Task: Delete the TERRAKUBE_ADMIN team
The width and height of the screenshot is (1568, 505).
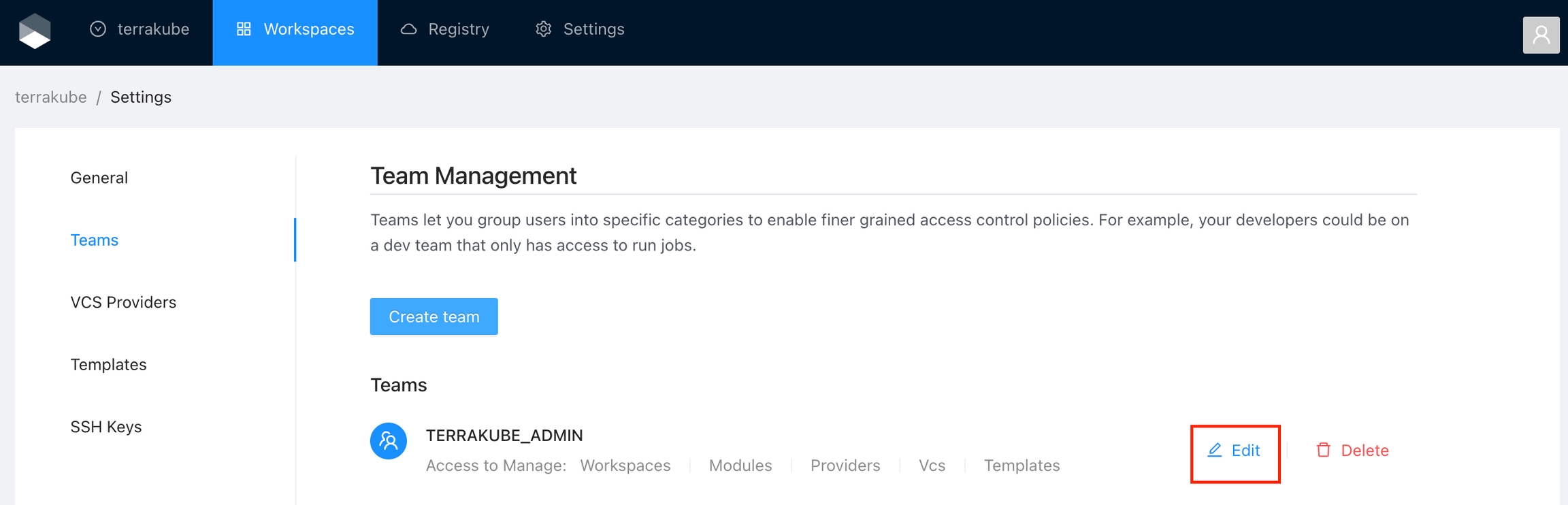Action: point(1352,451)
